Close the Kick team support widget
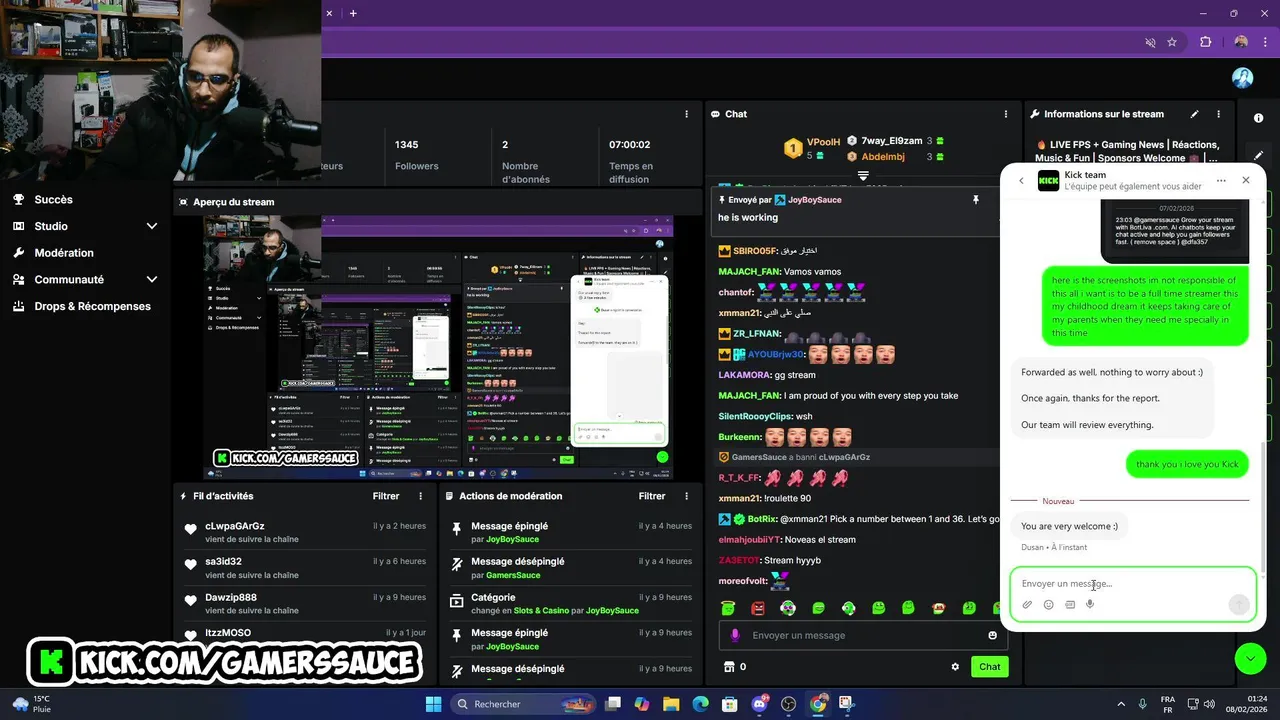The width and height of the screenshot is (1280, 720). tap(1246, 181)
